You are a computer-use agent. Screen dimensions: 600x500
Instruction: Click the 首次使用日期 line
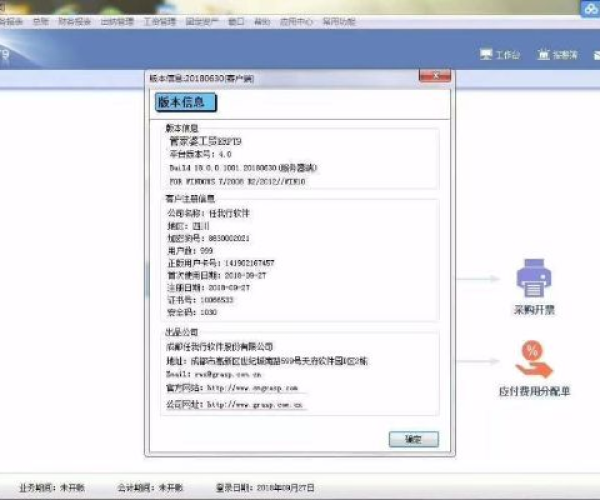click(217, 275)
